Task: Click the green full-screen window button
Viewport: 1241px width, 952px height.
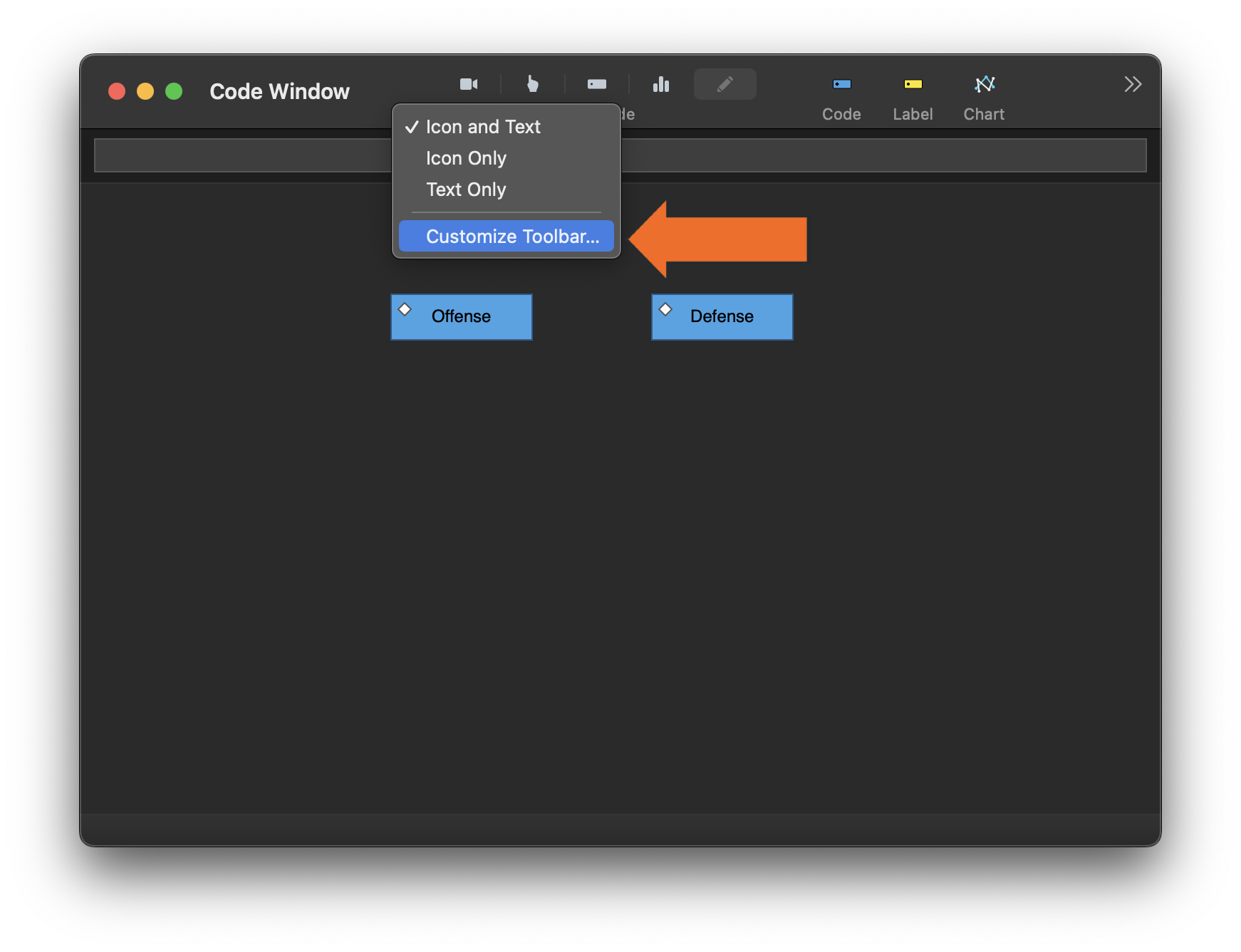Action: 174,92
